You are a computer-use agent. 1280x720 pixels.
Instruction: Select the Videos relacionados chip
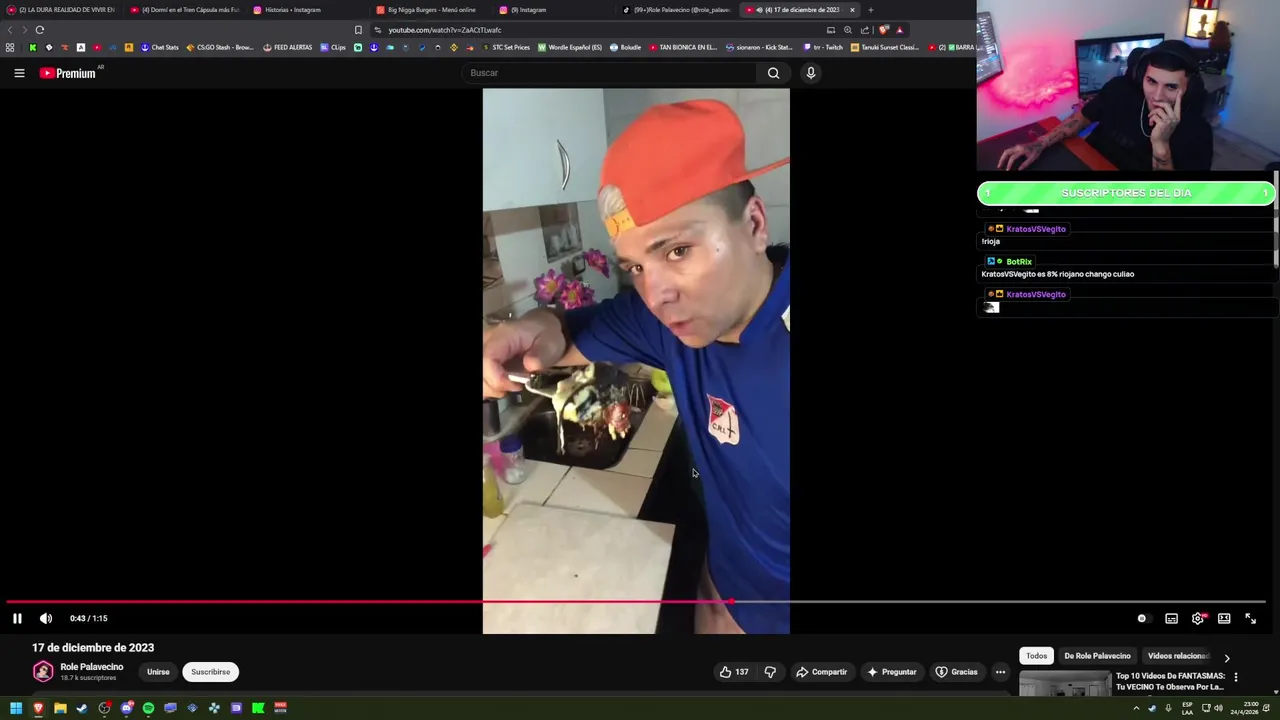pos(1178,656)
